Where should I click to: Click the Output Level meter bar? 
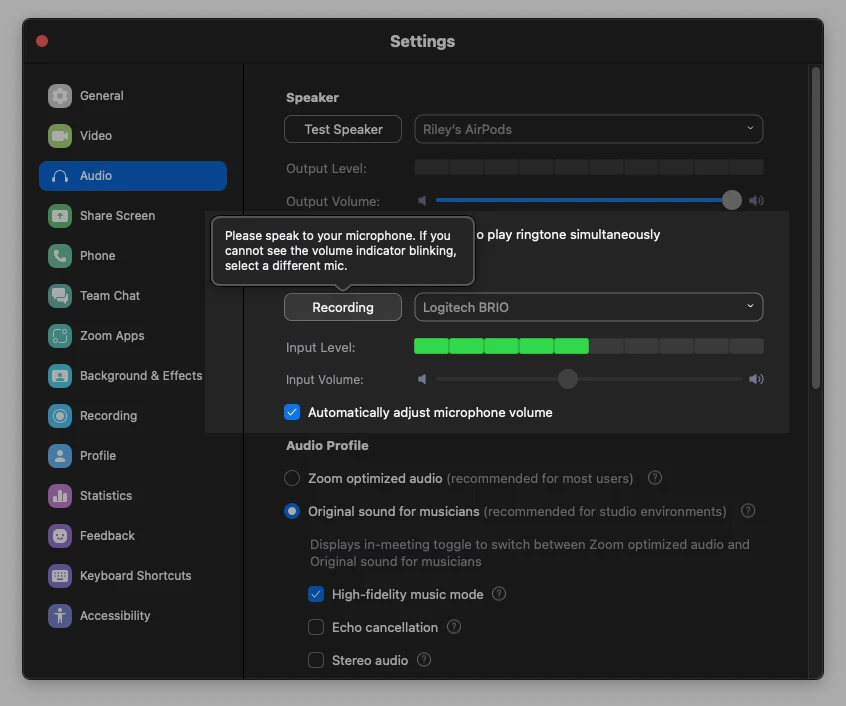click(589, 167)
